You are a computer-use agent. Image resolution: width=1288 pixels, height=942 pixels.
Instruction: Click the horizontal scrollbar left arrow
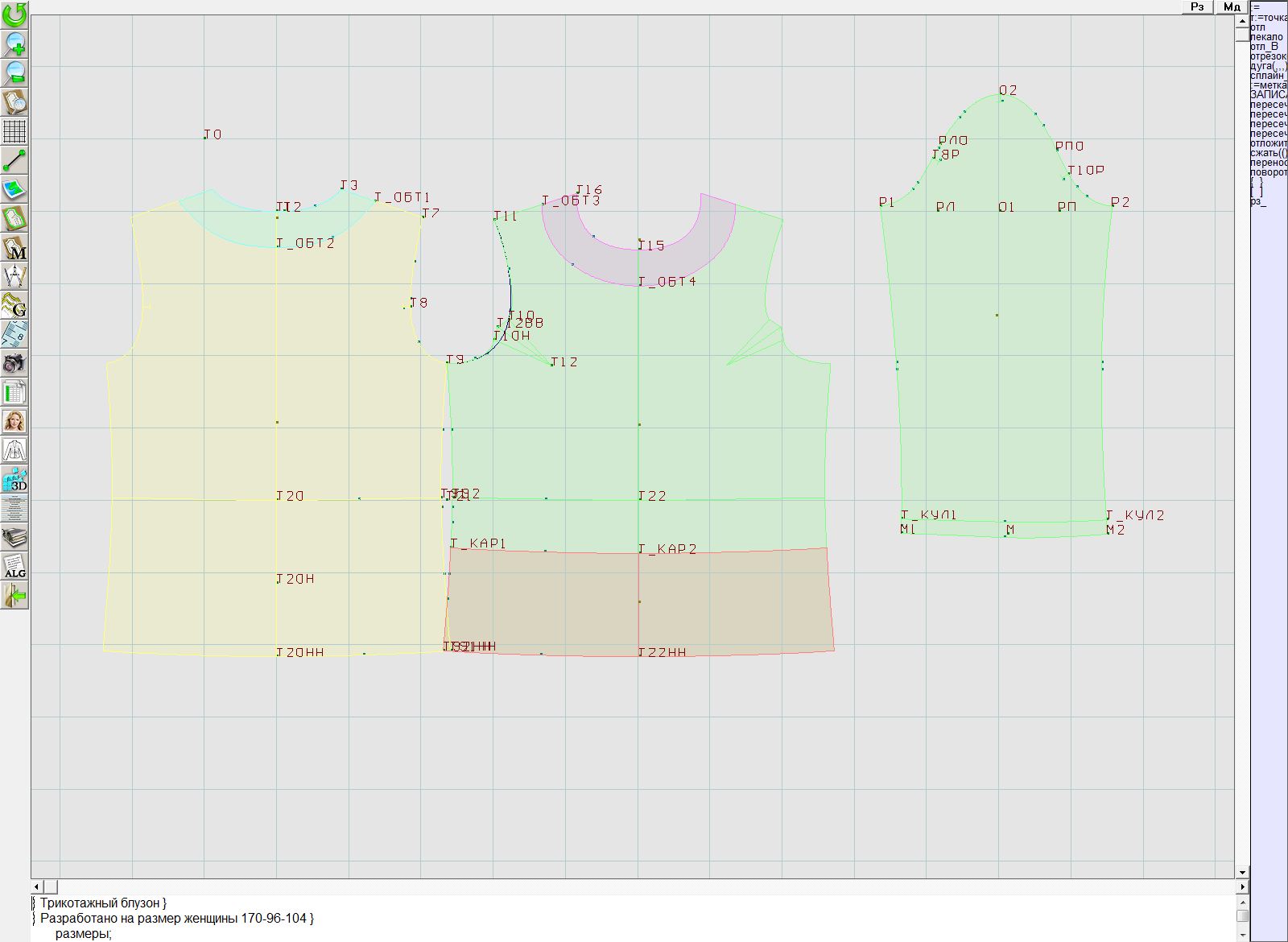pos(37,886)
